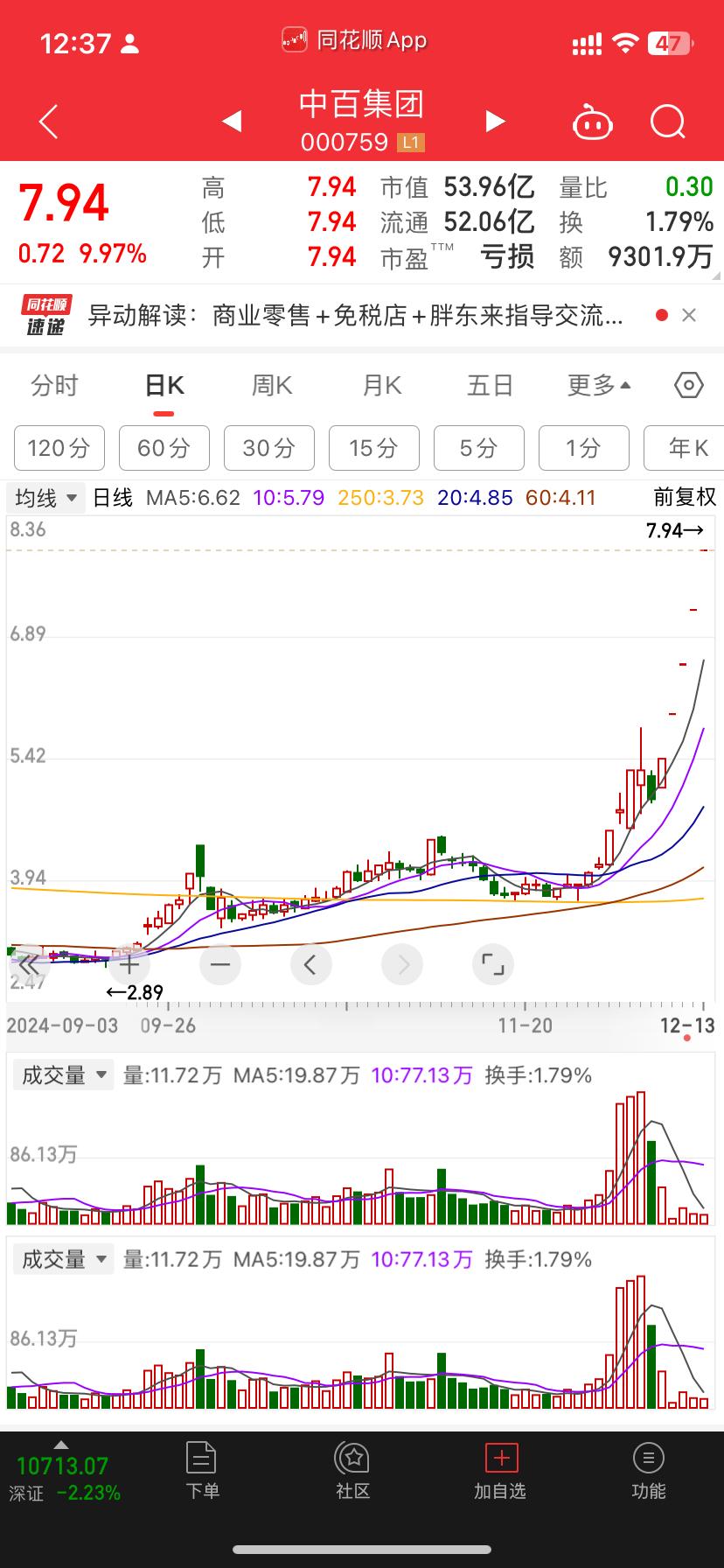Tap the L1 level badge
Screen dimensions: 724x1568
pos(411,142)
